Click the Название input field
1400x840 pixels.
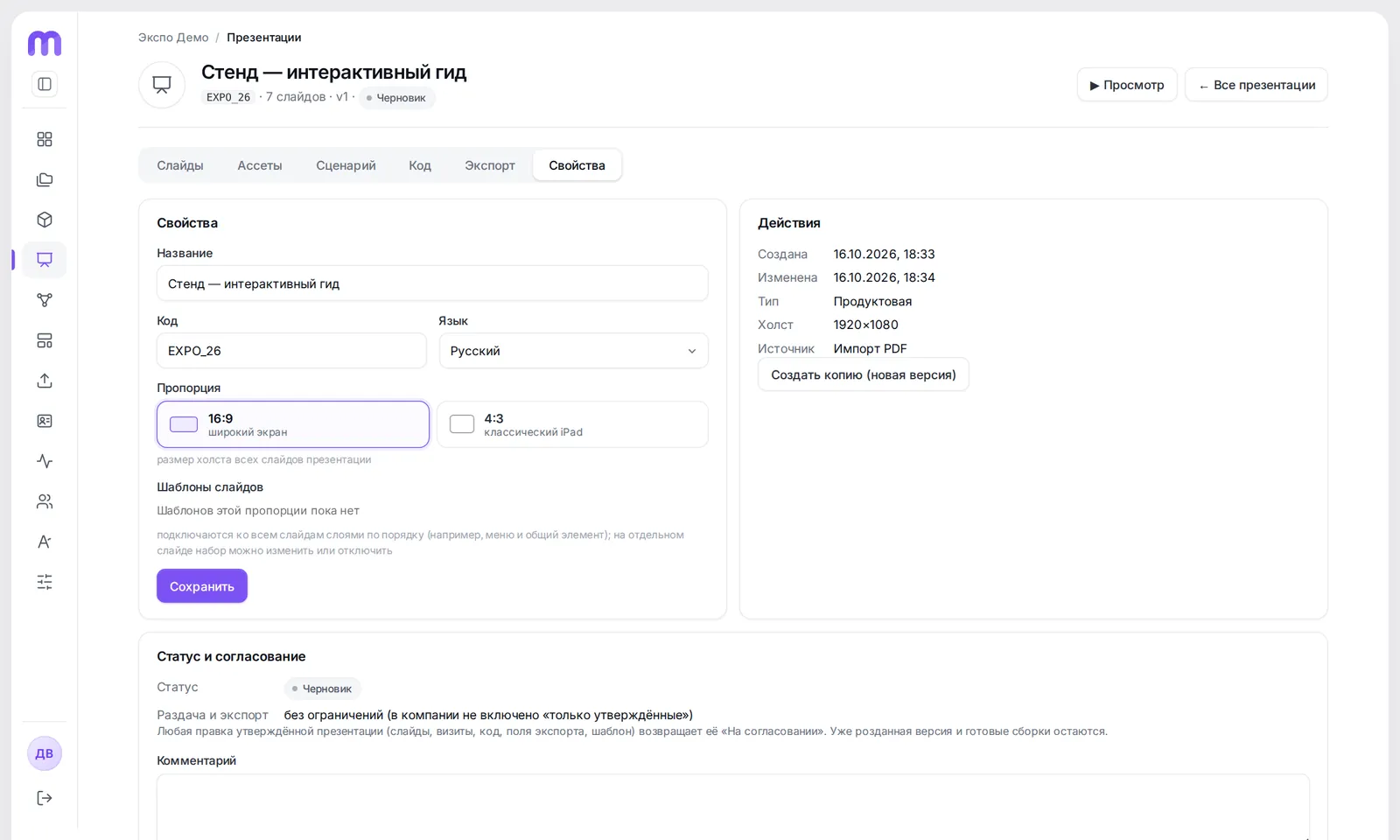(x=432, y=283)
